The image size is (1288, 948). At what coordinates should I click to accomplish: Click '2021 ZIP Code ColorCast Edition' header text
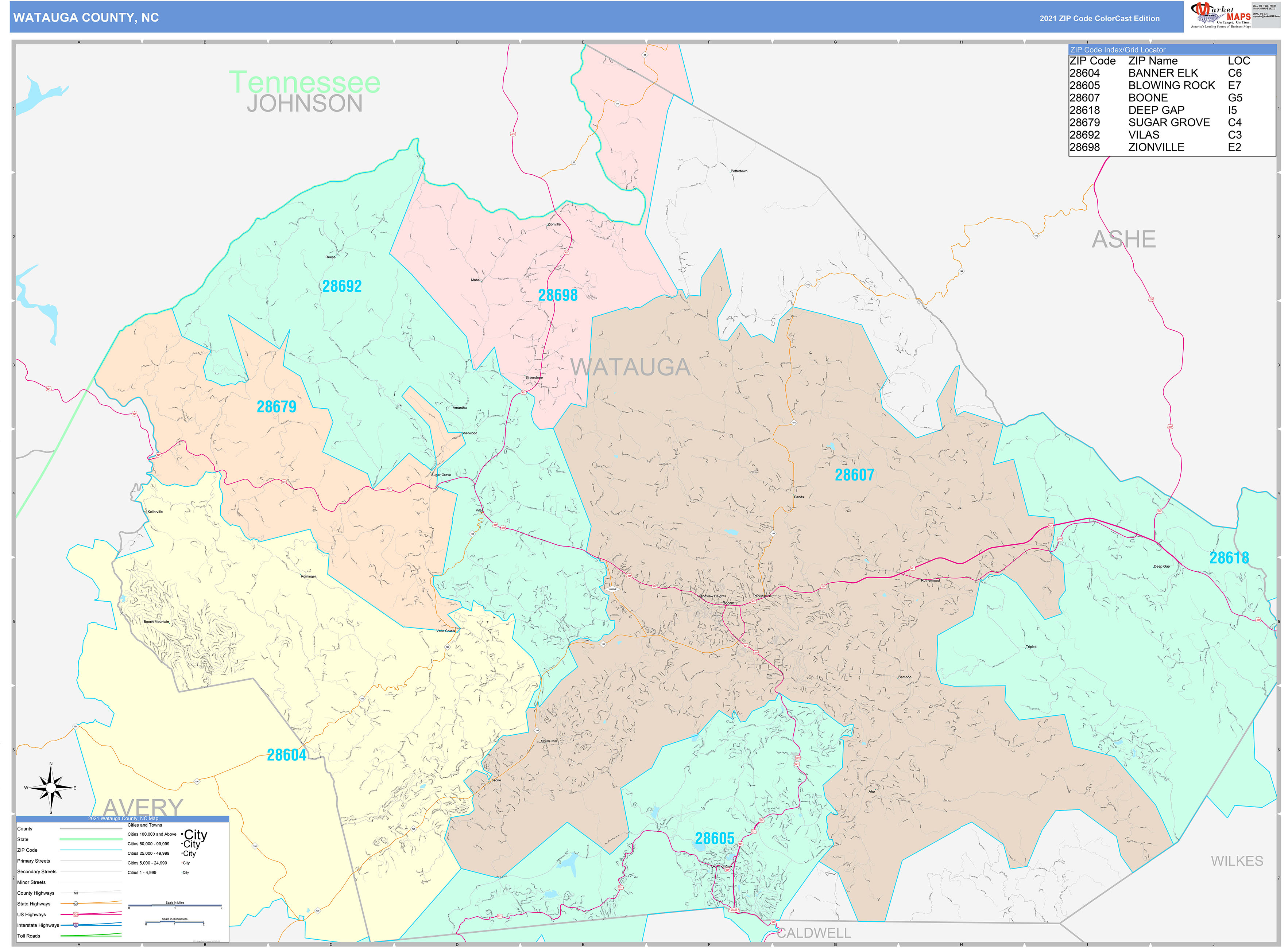[x=1099, y=18]
